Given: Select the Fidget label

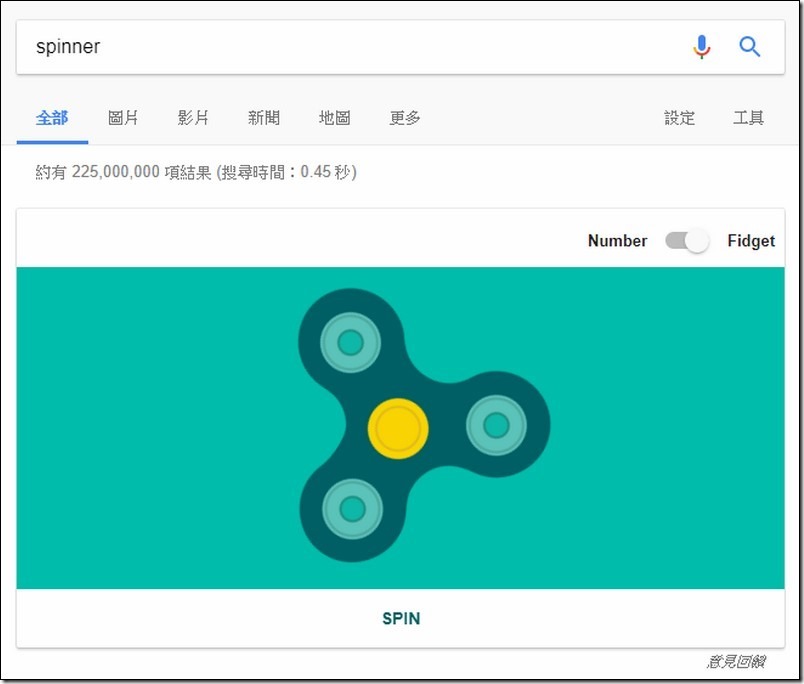Looking at the screenshot, I should point(751,241).
